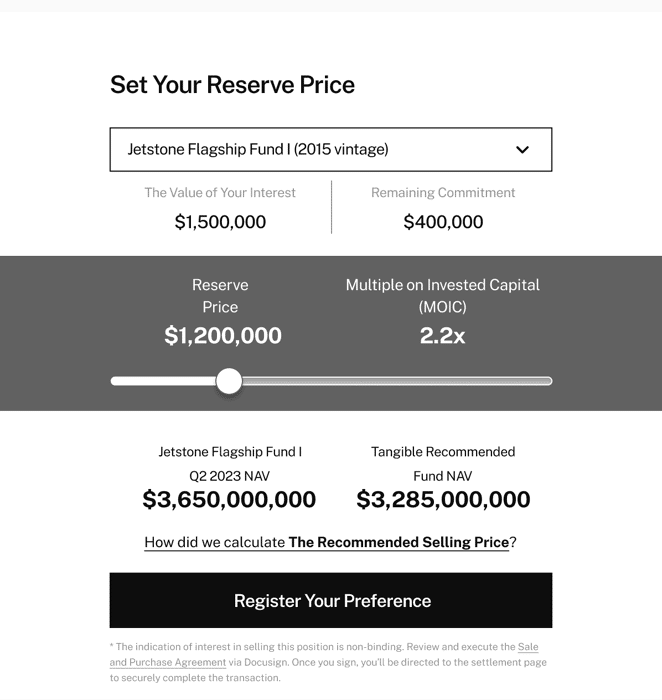Click the $400,000 remaining commitment amount
This screenshot has width=662, height=700.
[443, 222]
